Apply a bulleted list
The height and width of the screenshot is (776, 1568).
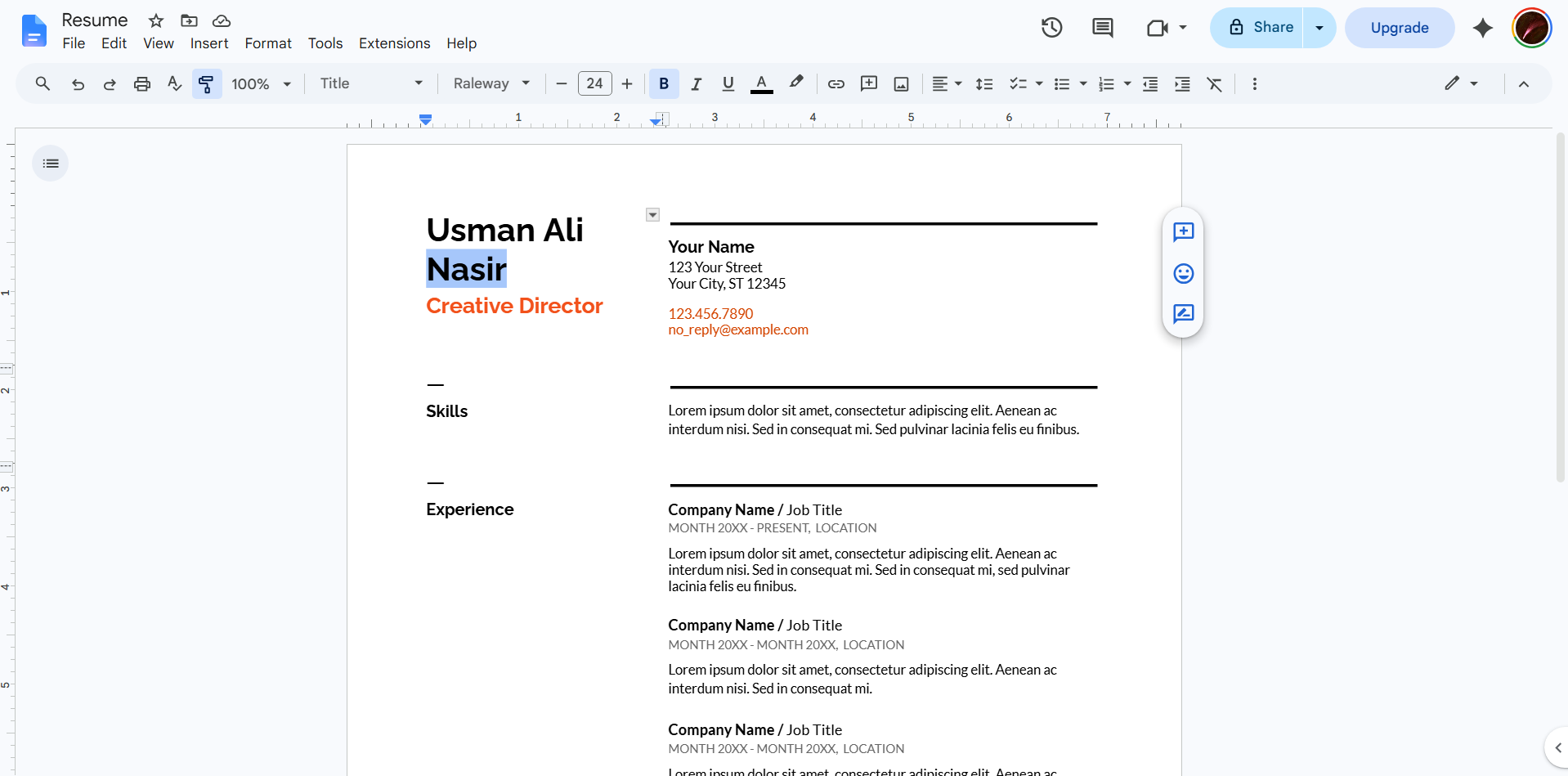pos(1062,83)
